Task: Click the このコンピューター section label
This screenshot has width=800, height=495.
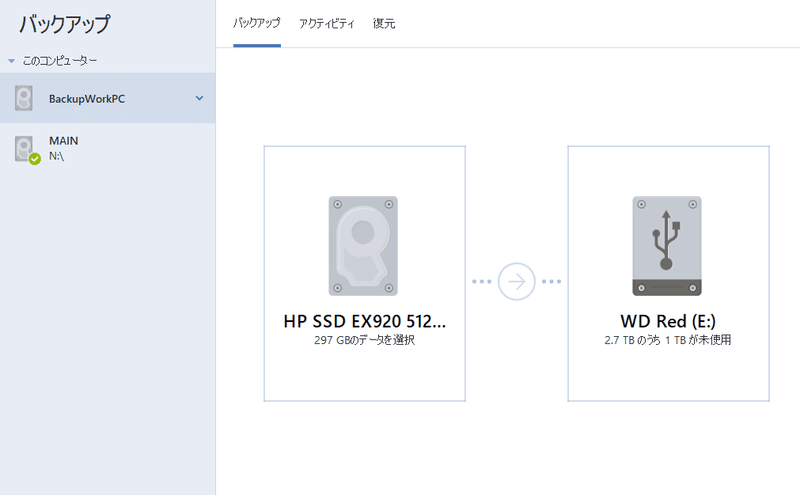Action: coord(60,61)
